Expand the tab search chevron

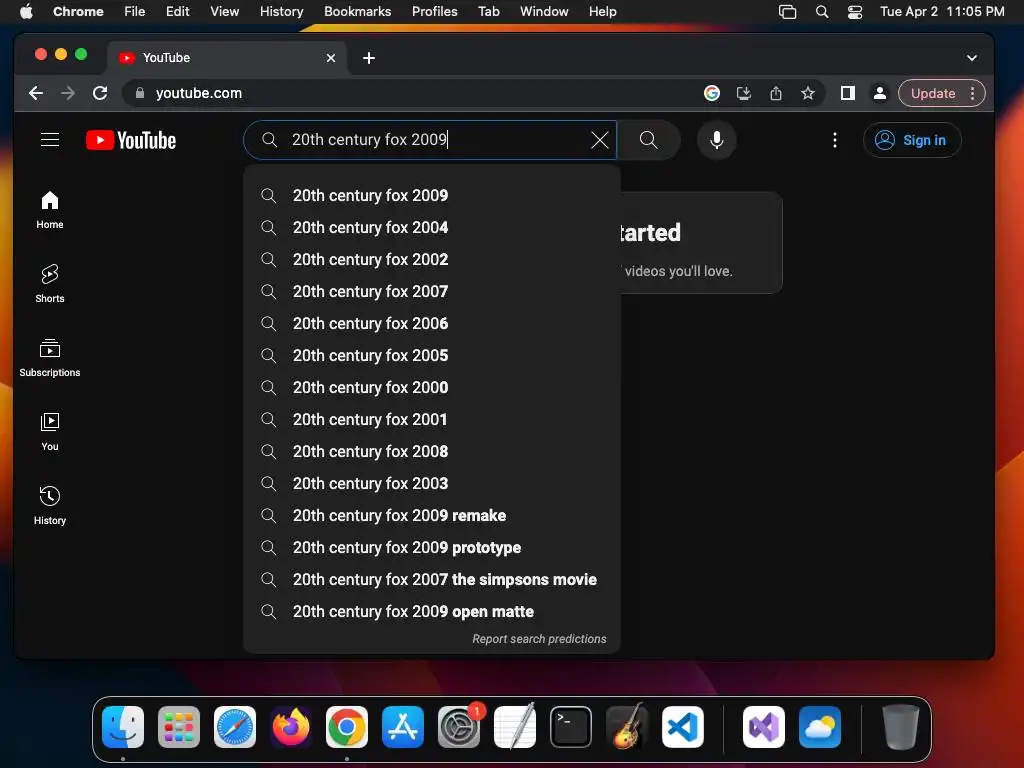[x=972, y=58]
